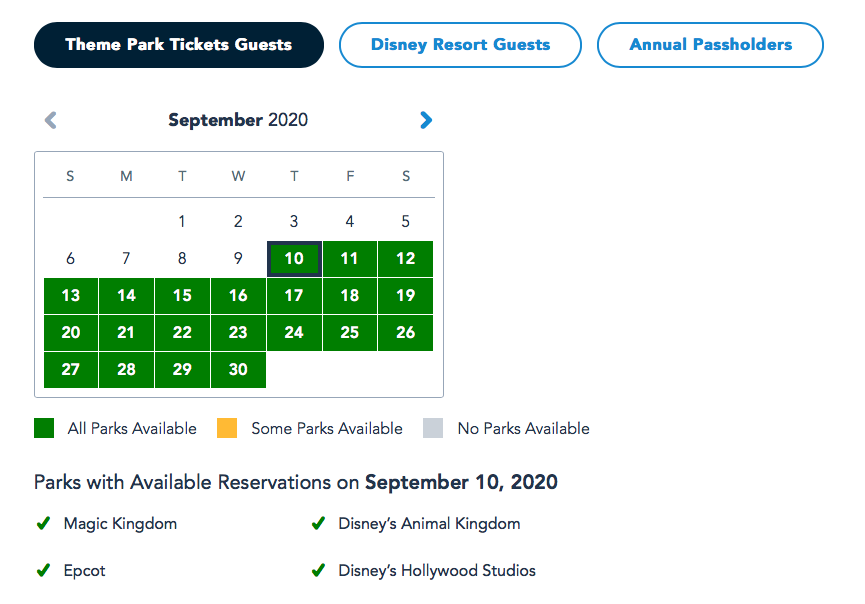Pick September 22 on the calendar

pos(182,333)
